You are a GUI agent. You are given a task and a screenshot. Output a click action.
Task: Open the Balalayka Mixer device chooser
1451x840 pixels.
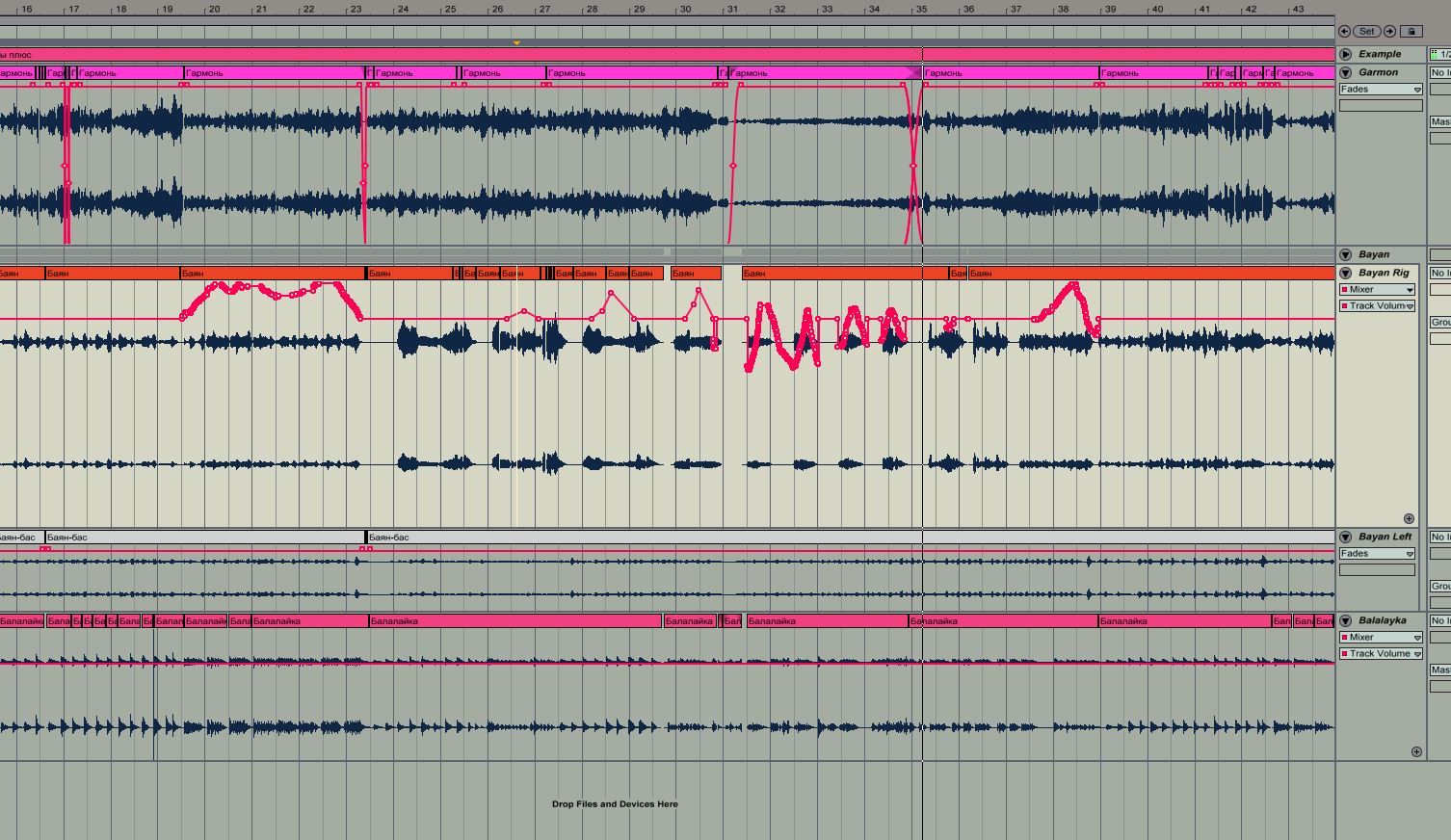[x=1381, y=638]
